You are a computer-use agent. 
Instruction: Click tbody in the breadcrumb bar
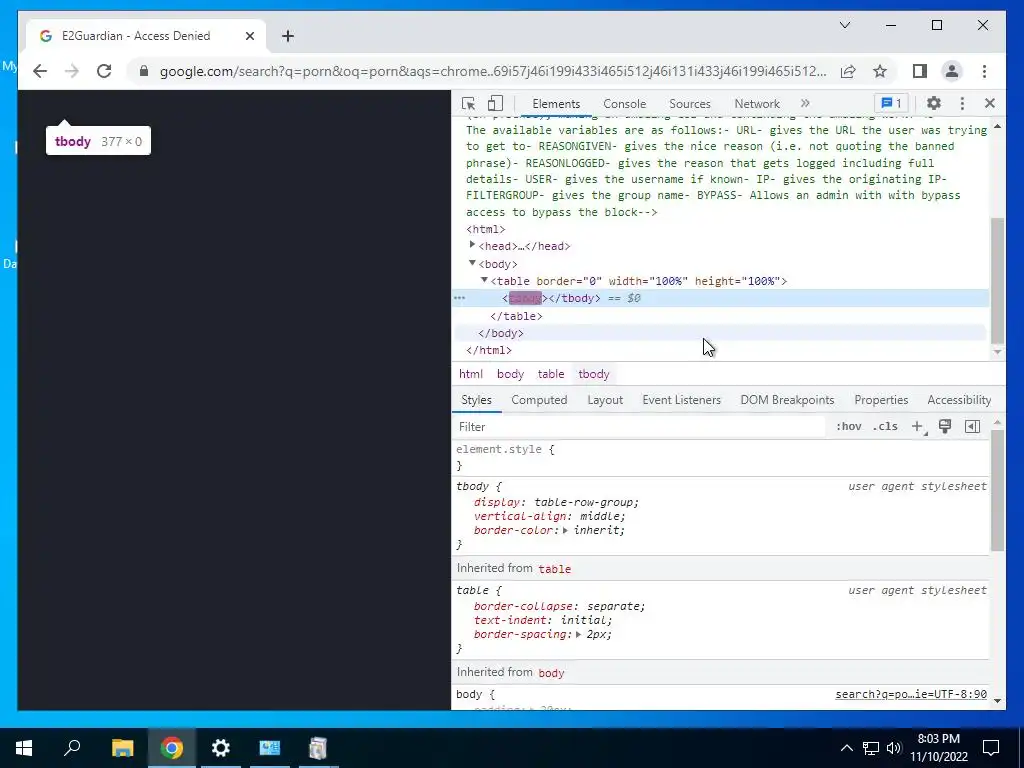click(x=594, y=374)
